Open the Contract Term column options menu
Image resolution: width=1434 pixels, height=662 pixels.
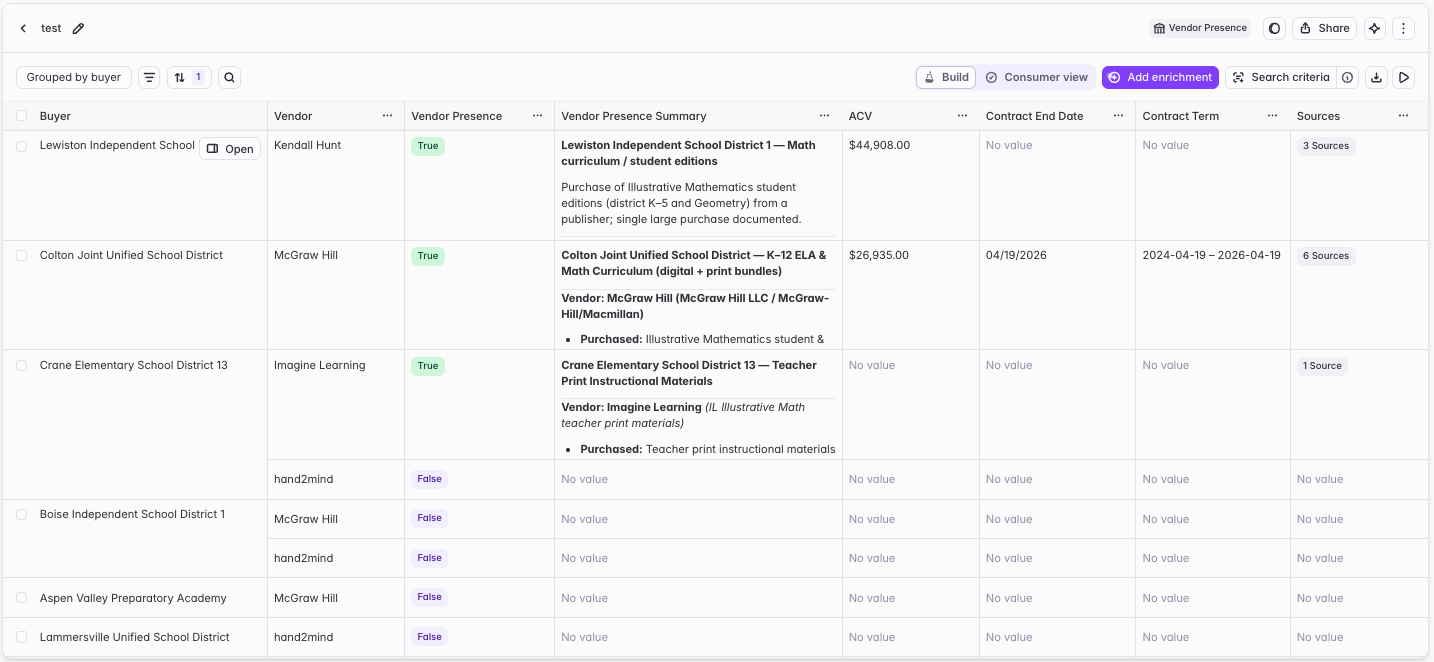[x=1273, y=116]
